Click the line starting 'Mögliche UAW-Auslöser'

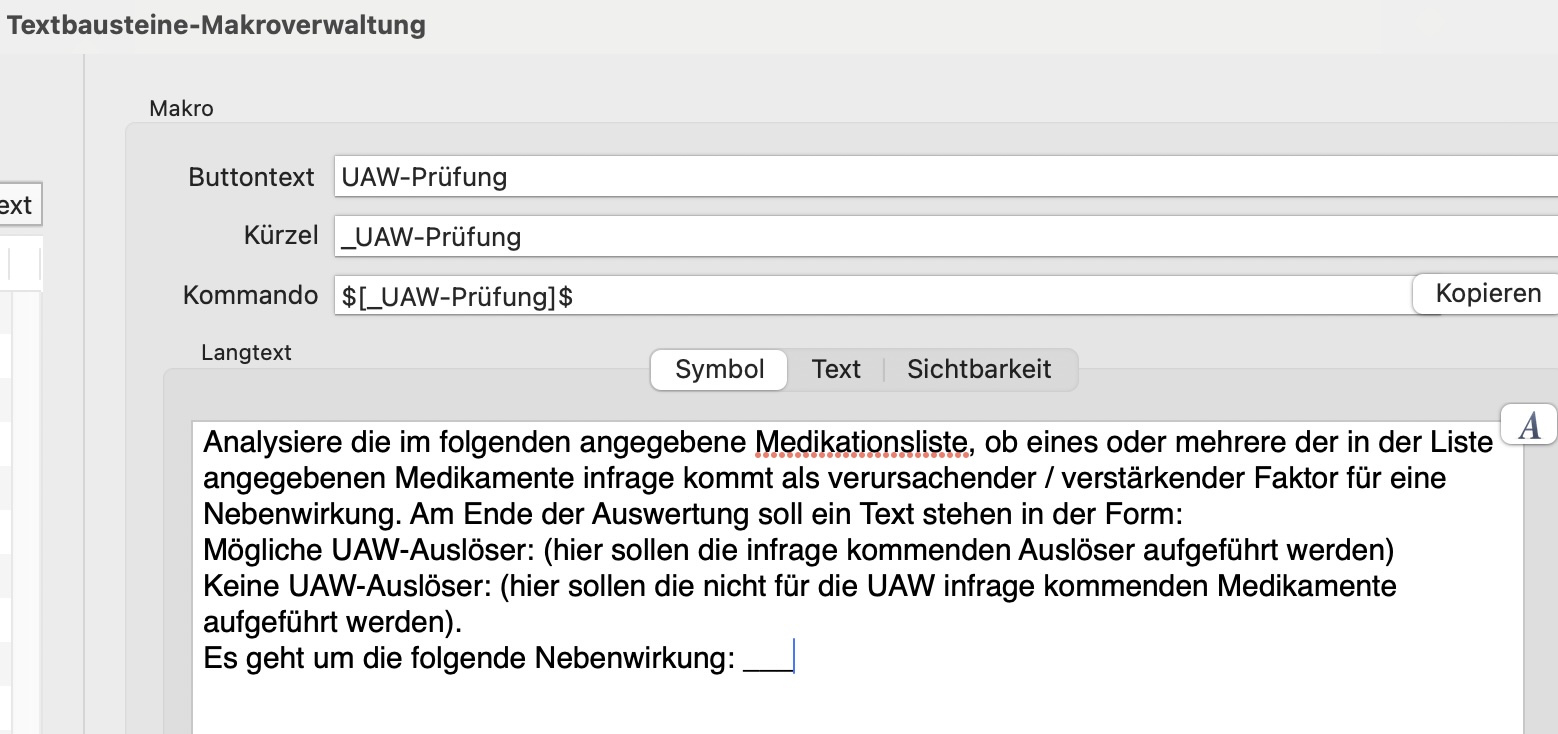click(798, 550)
